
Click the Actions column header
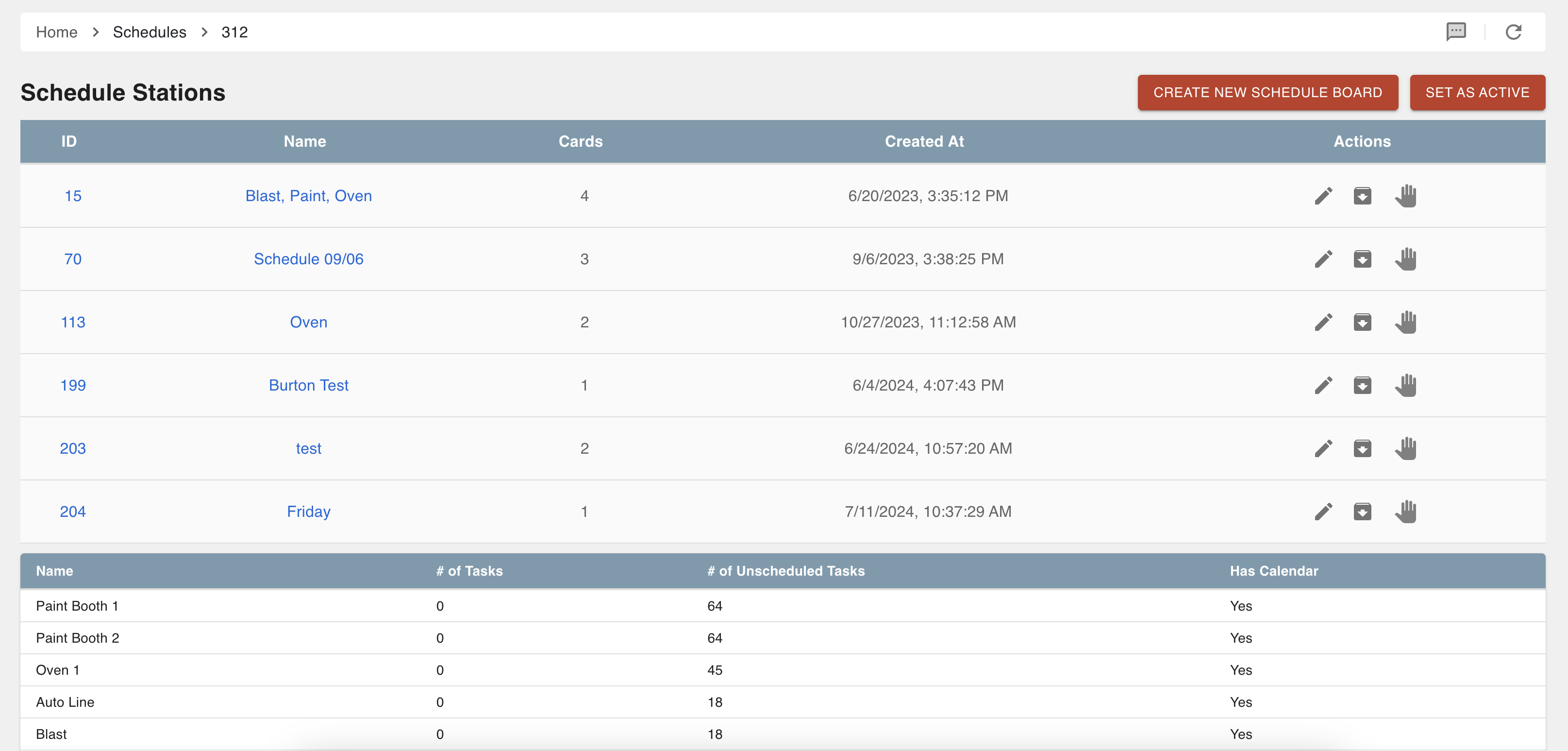tap(1362, 141)
